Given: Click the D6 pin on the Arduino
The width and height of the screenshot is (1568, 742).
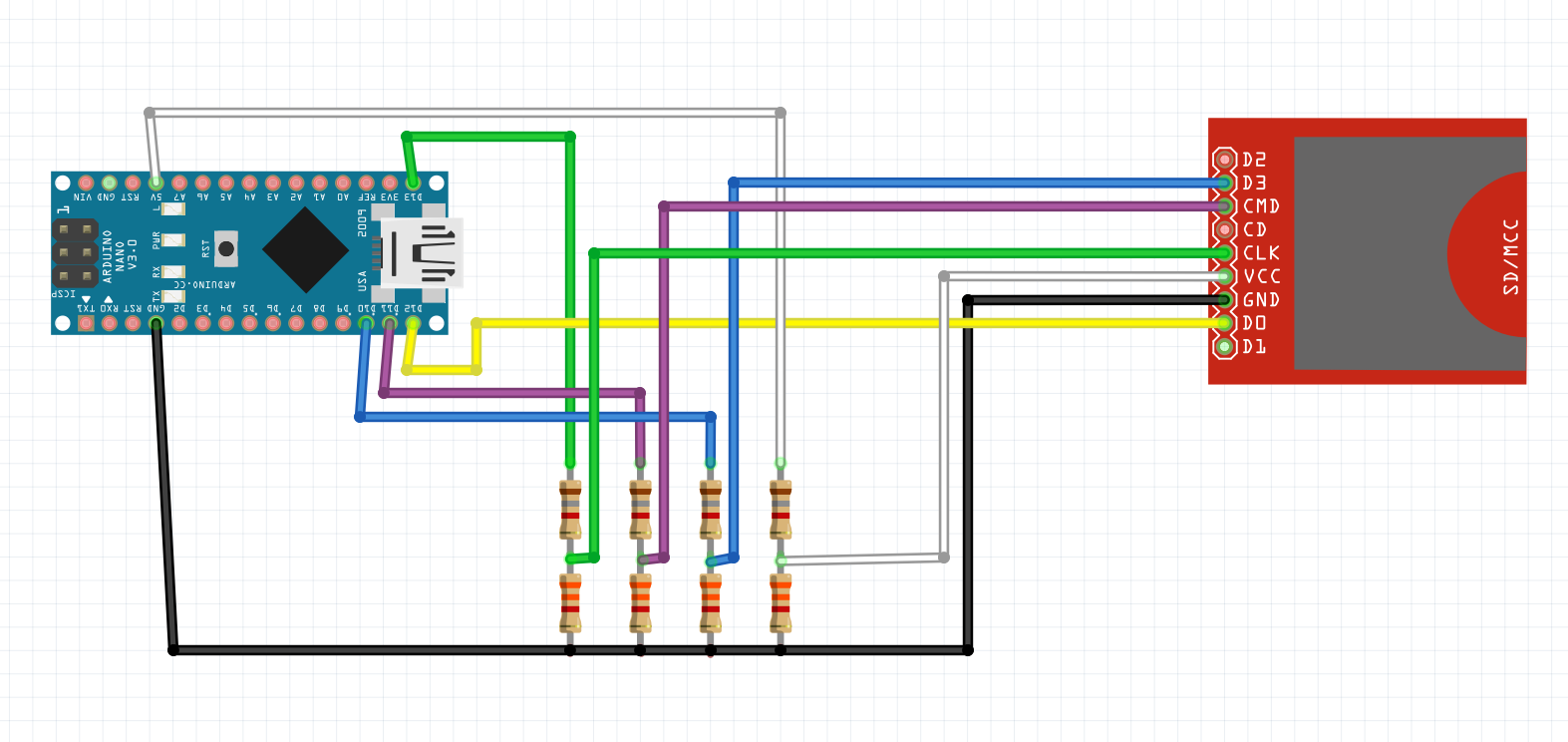Looking at the screenshot, I should pyautogui.click(x=273, y=323).
